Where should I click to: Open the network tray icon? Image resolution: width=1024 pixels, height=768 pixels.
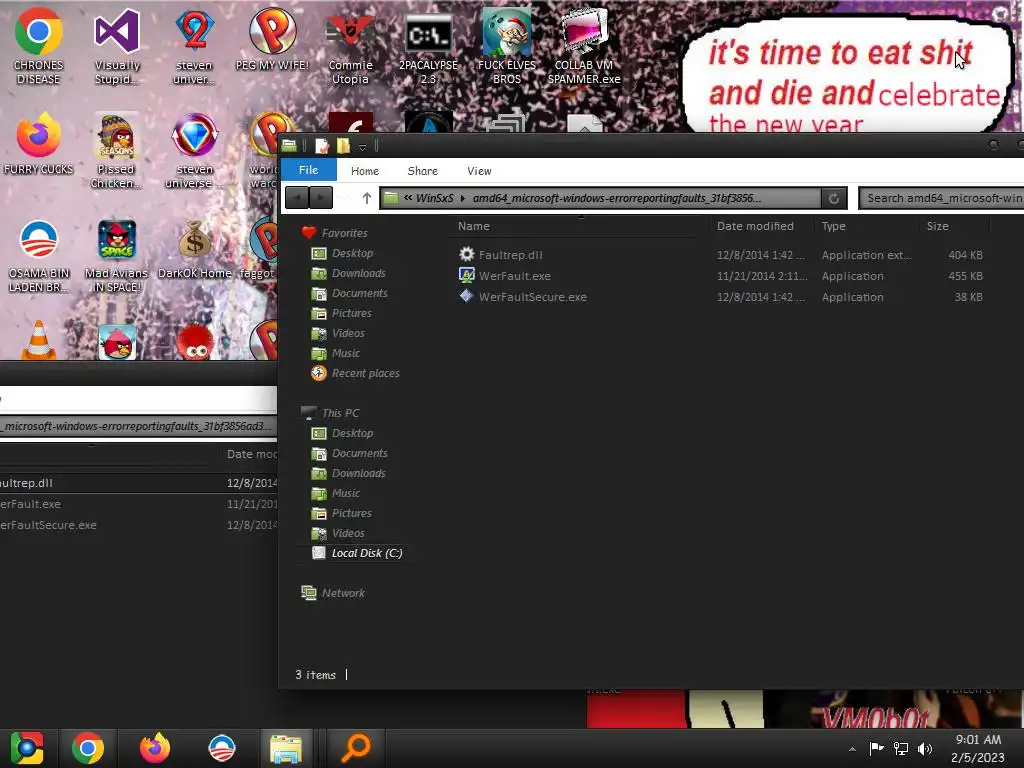(901, 748)
